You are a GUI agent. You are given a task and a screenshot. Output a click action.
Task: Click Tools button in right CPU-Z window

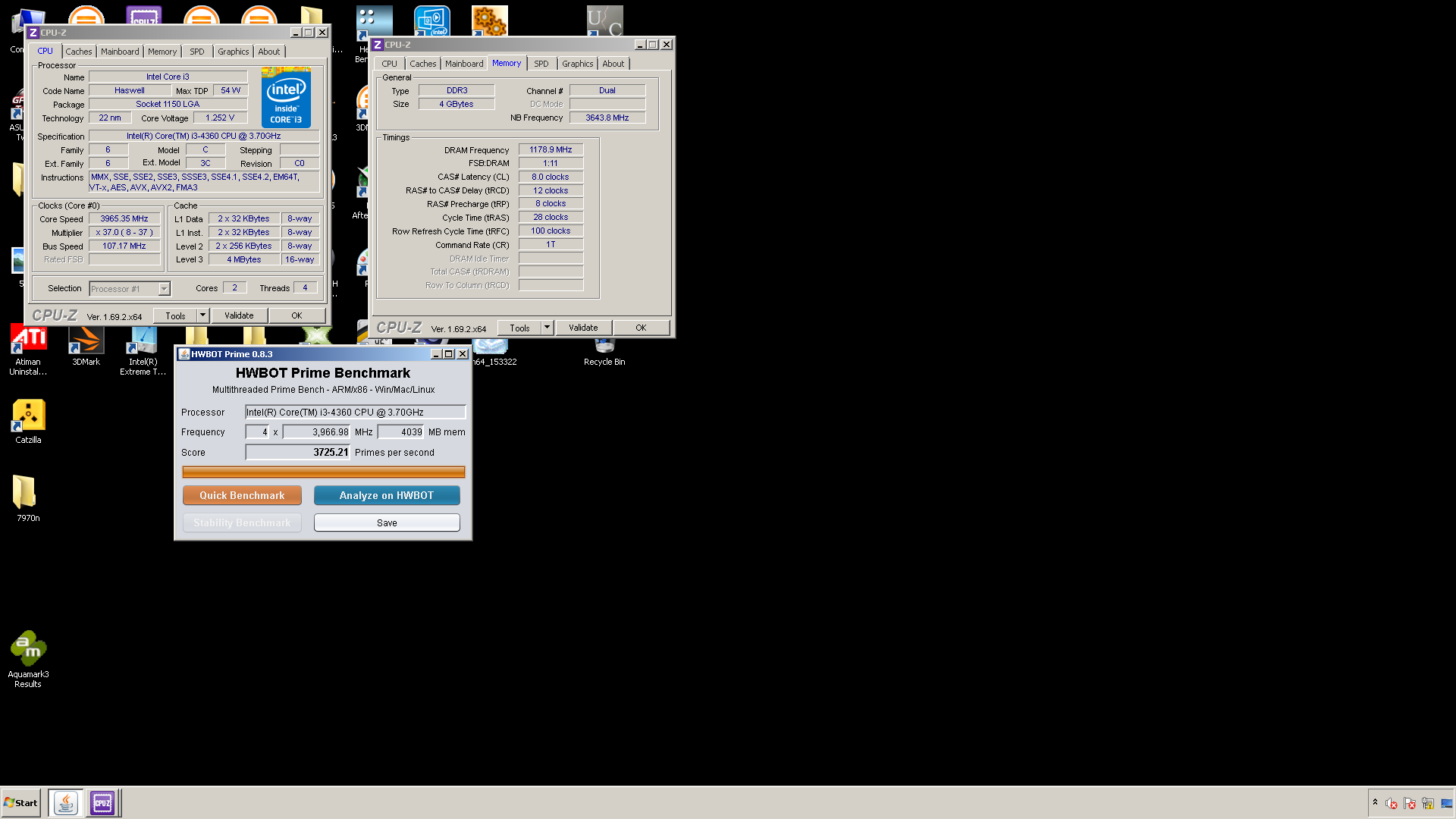point(519,328)
